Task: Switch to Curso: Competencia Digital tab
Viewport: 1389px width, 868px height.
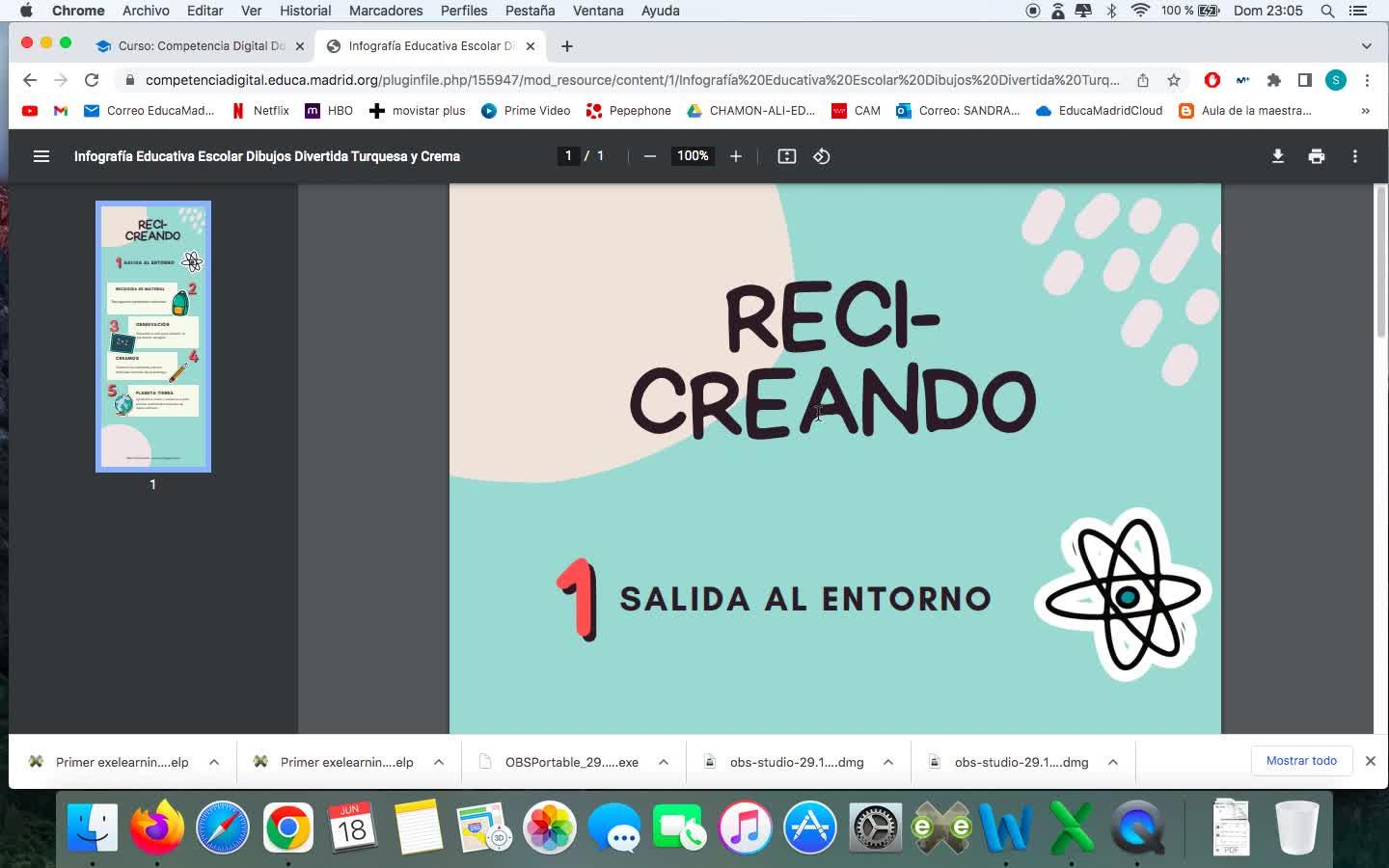Action: (x=201, y=46)
